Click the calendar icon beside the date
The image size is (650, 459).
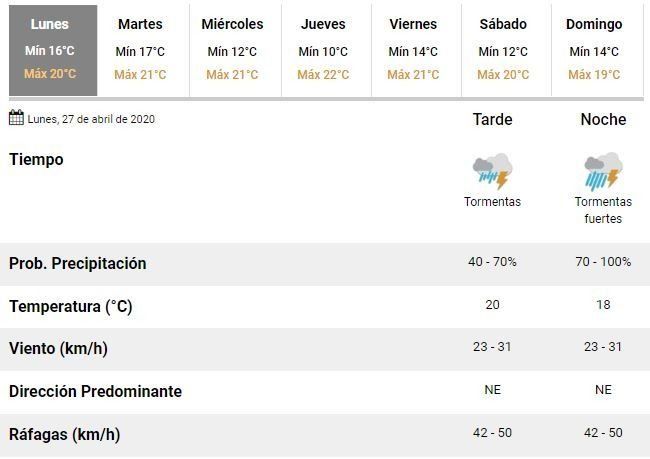click(x=16, y=118)
